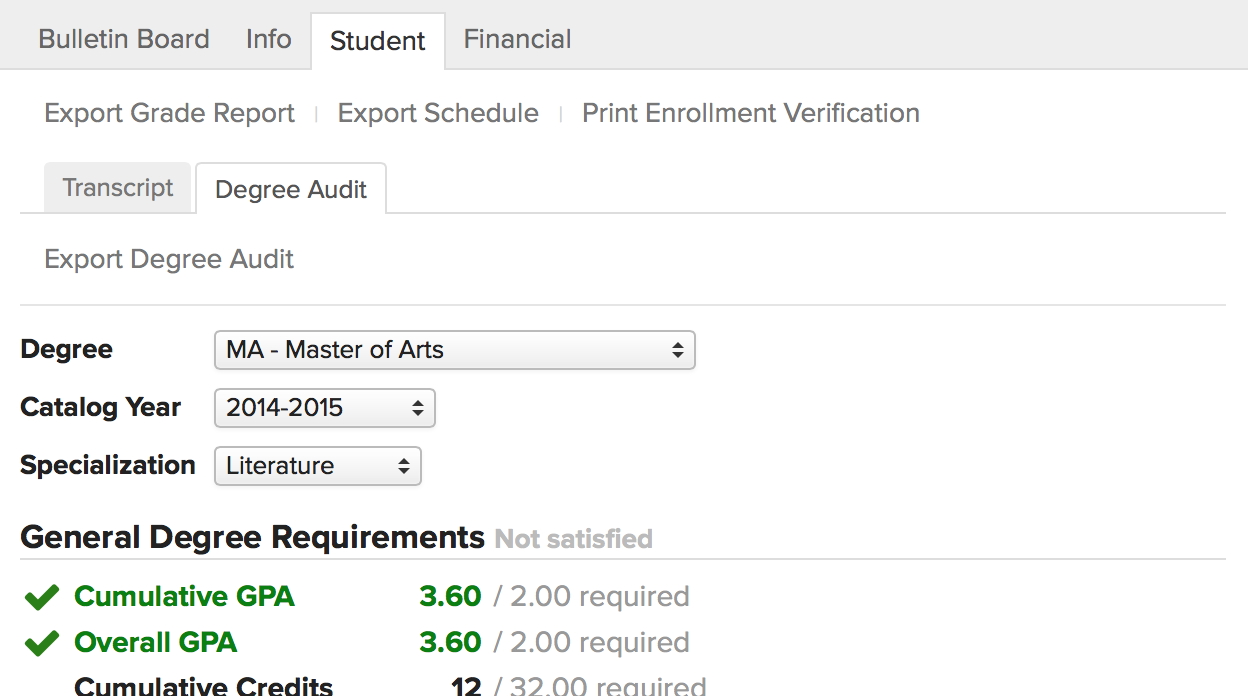Open the Degree dropdown showing Master of Arts

point(454,350)
